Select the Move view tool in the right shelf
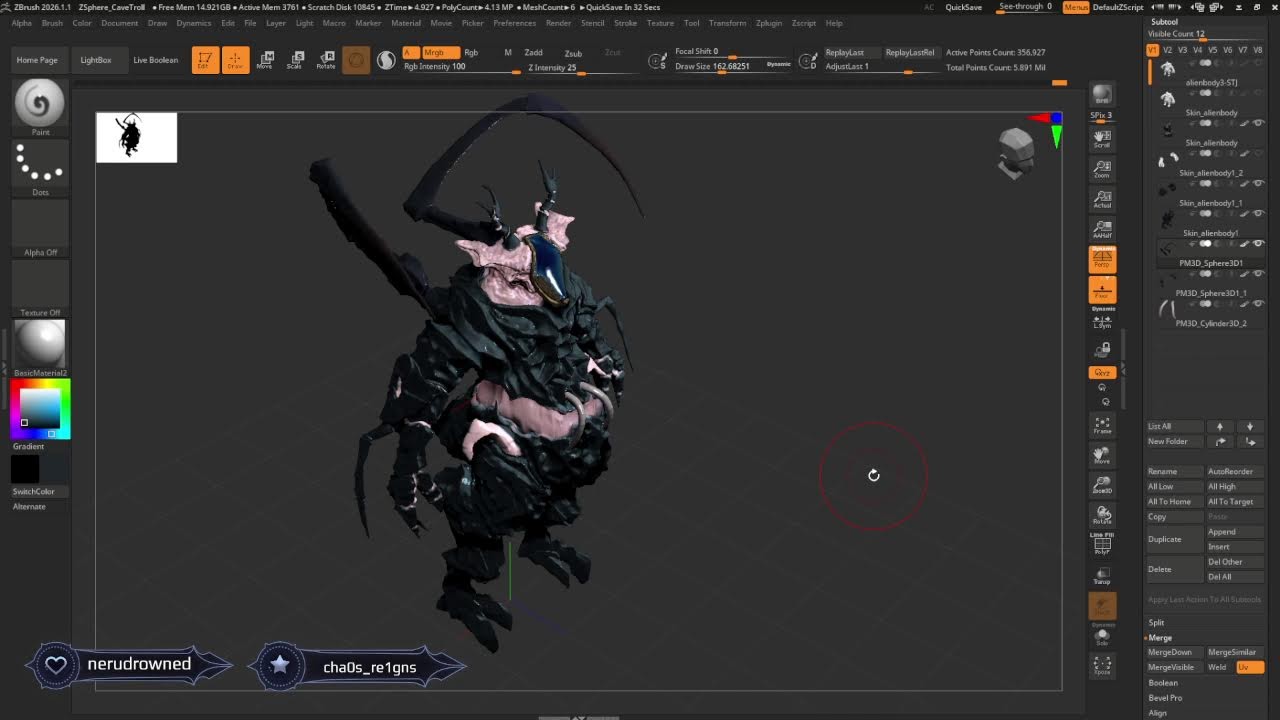Screen dimensions: 1280x720 pyautogui.click(x=1102, y=455)
